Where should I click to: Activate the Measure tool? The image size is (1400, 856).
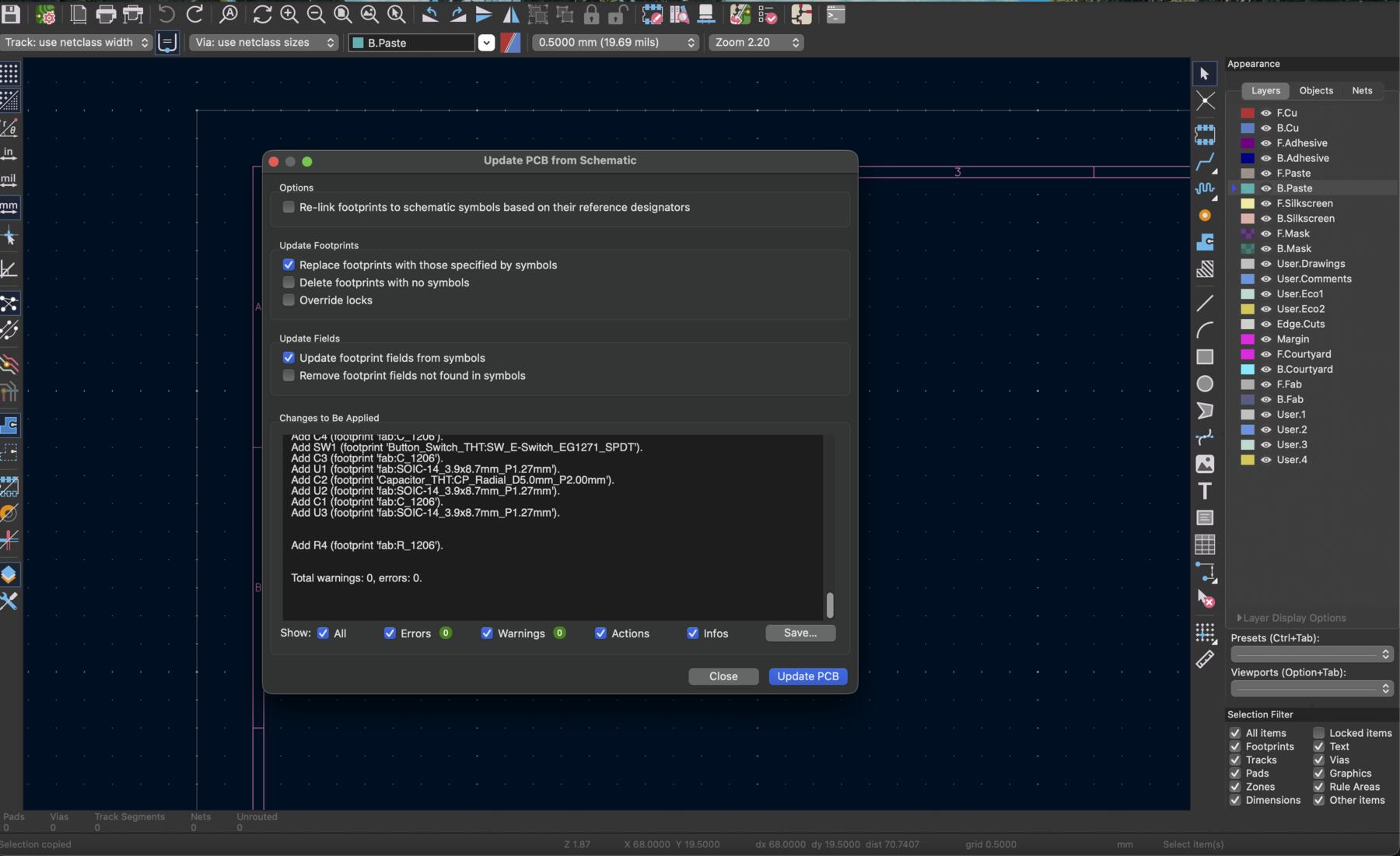1205,659
